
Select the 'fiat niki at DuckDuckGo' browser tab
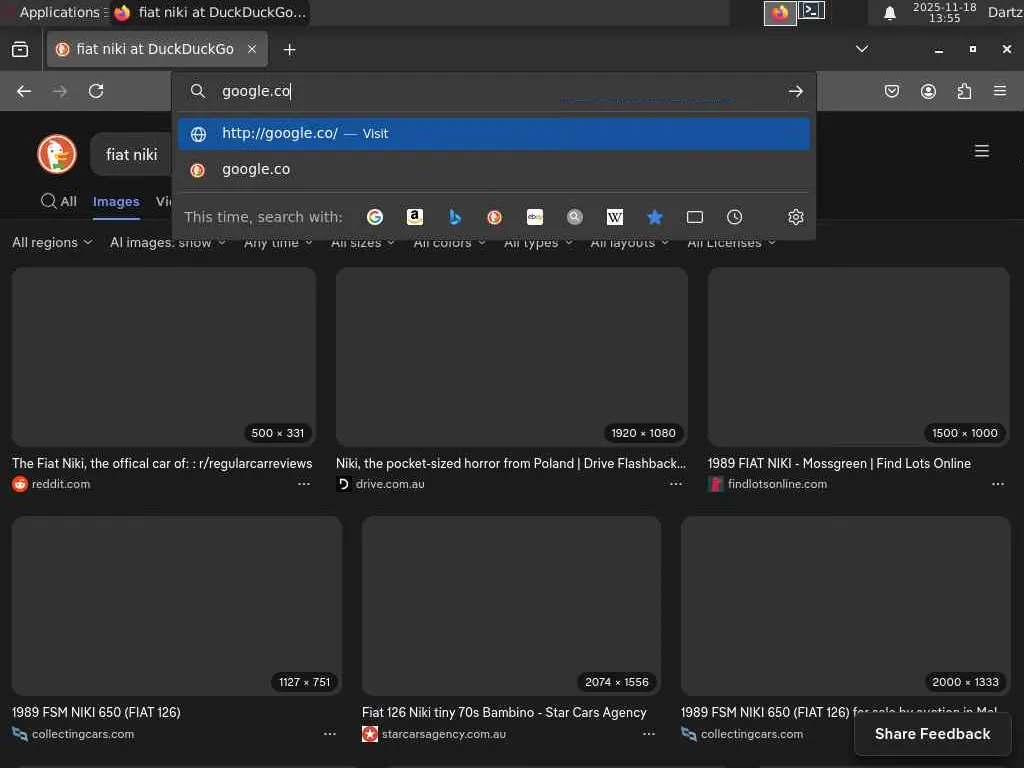[157, 49]
